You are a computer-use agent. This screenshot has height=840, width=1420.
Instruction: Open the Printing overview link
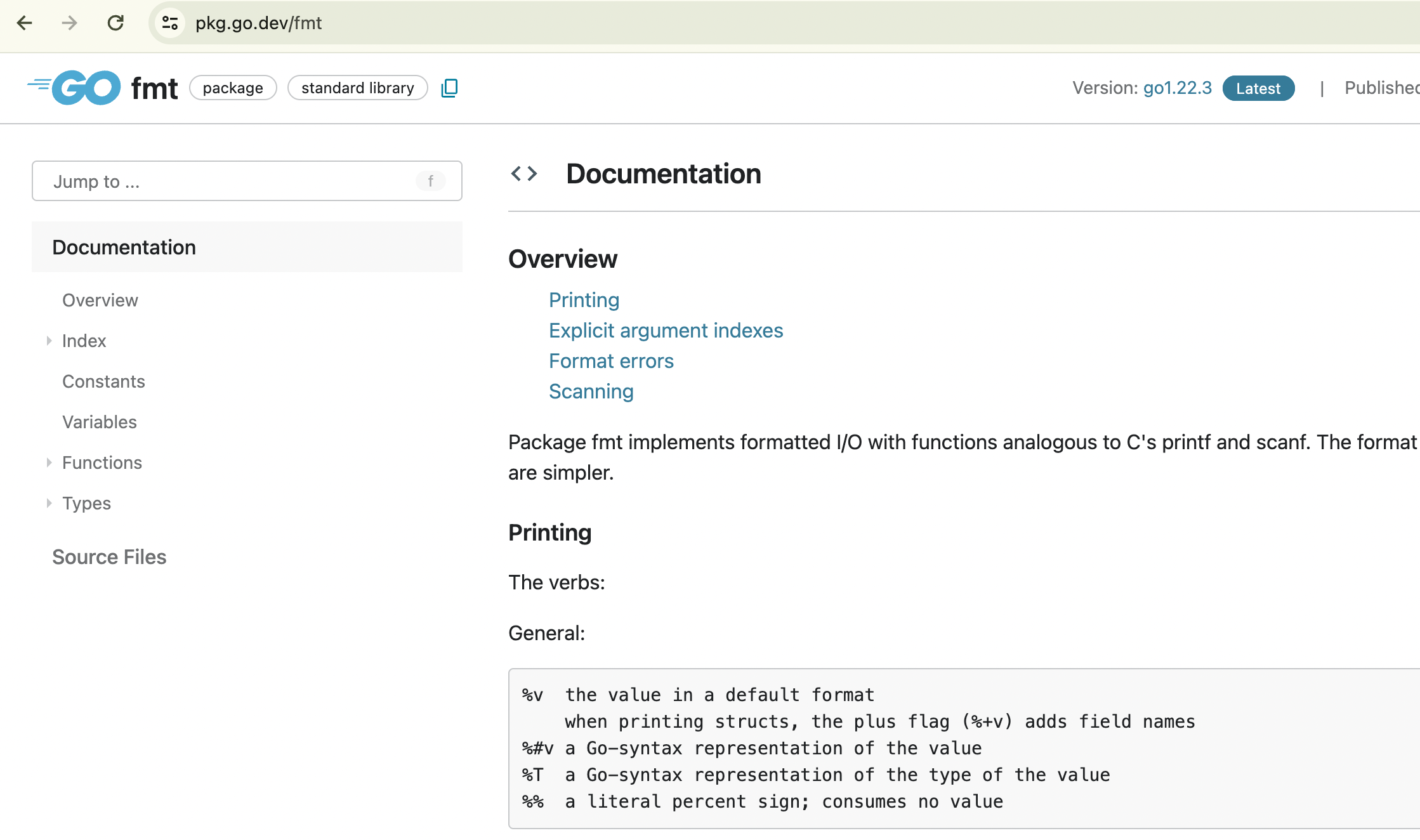[x=584, y=300]
